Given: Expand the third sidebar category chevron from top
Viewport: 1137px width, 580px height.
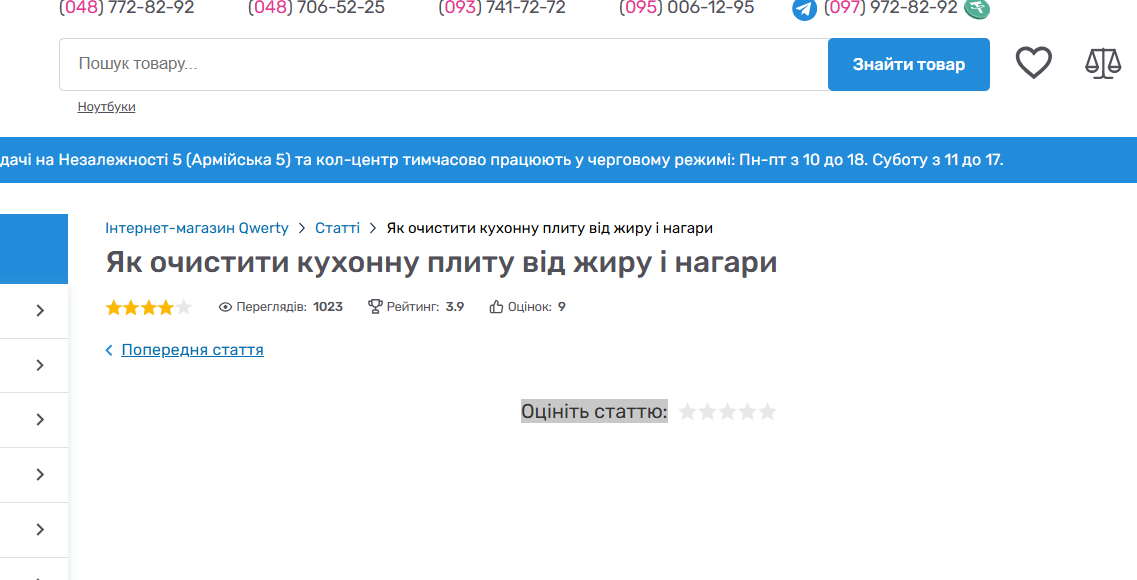Looking at the screenshot, I should (40, 420).
